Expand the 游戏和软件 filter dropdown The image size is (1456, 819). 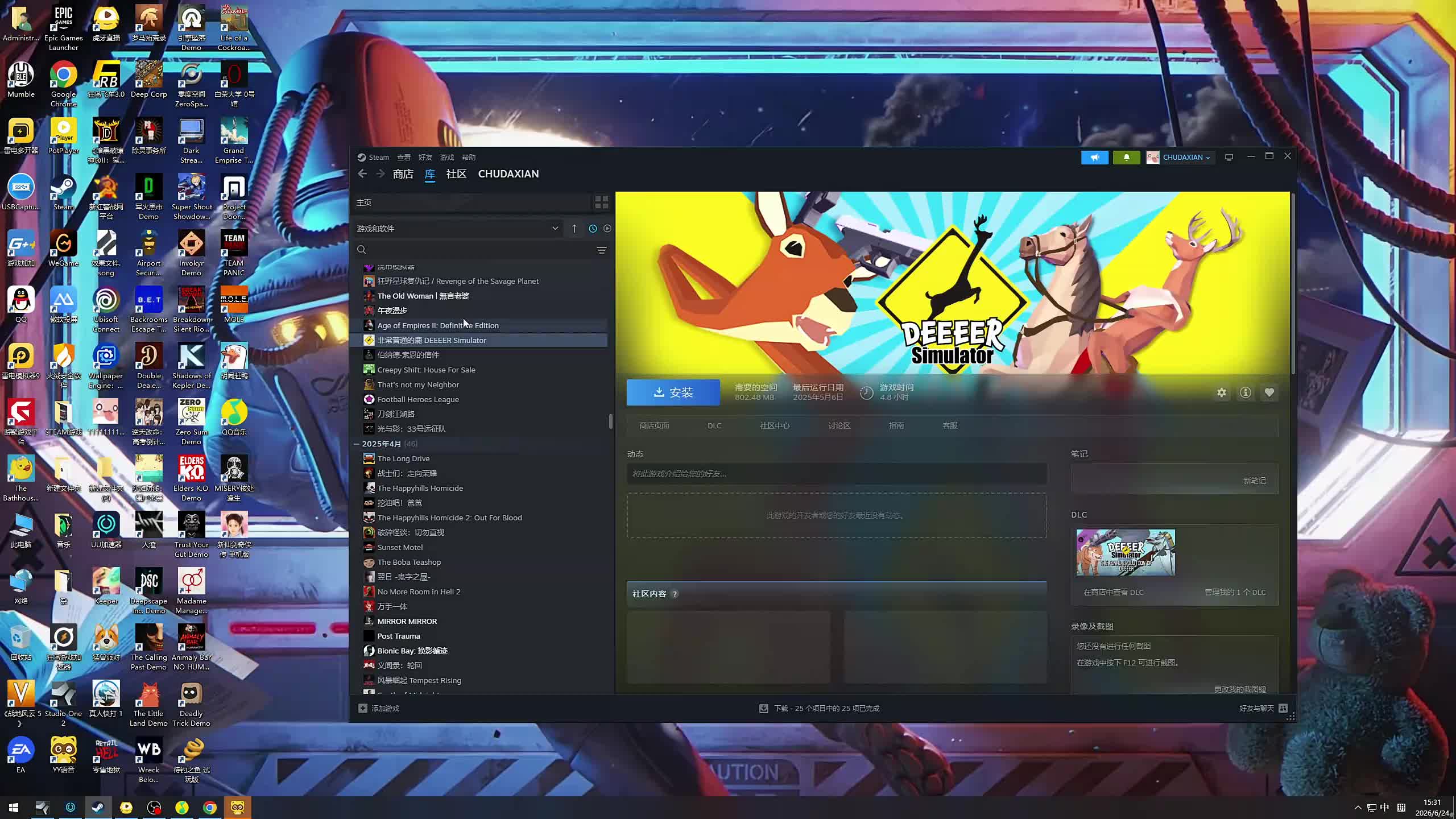458,229
